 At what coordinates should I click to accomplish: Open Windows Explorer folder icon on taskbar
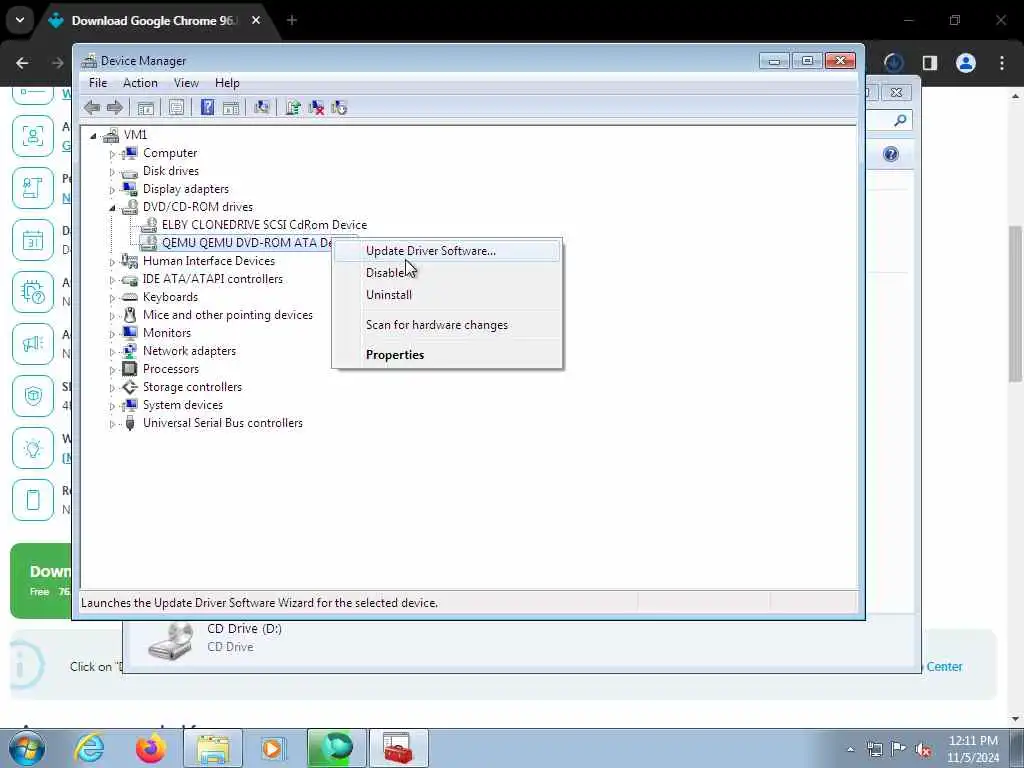pos(213,748)
